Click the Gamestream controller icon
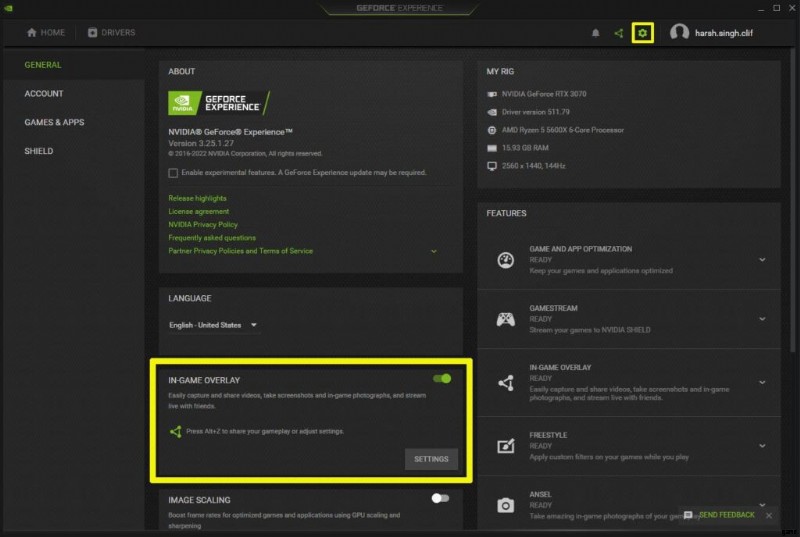 coord(506,320)
